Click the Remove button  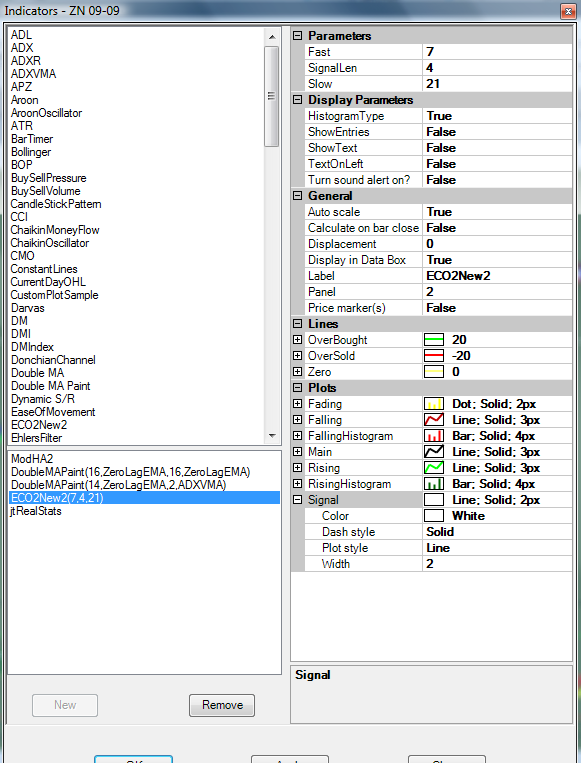coord(222,705)
